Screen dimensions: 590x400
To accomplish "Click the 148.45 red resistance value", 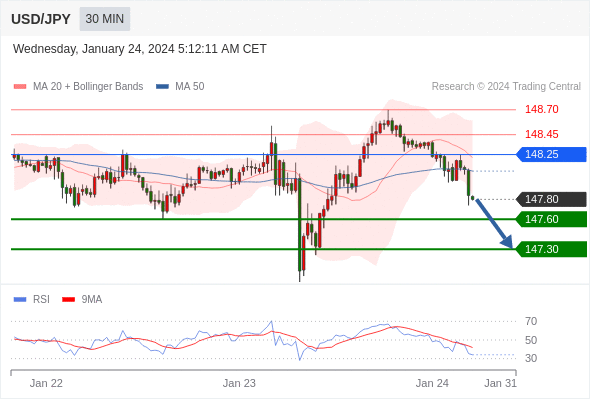I will (x=541, y=134).
